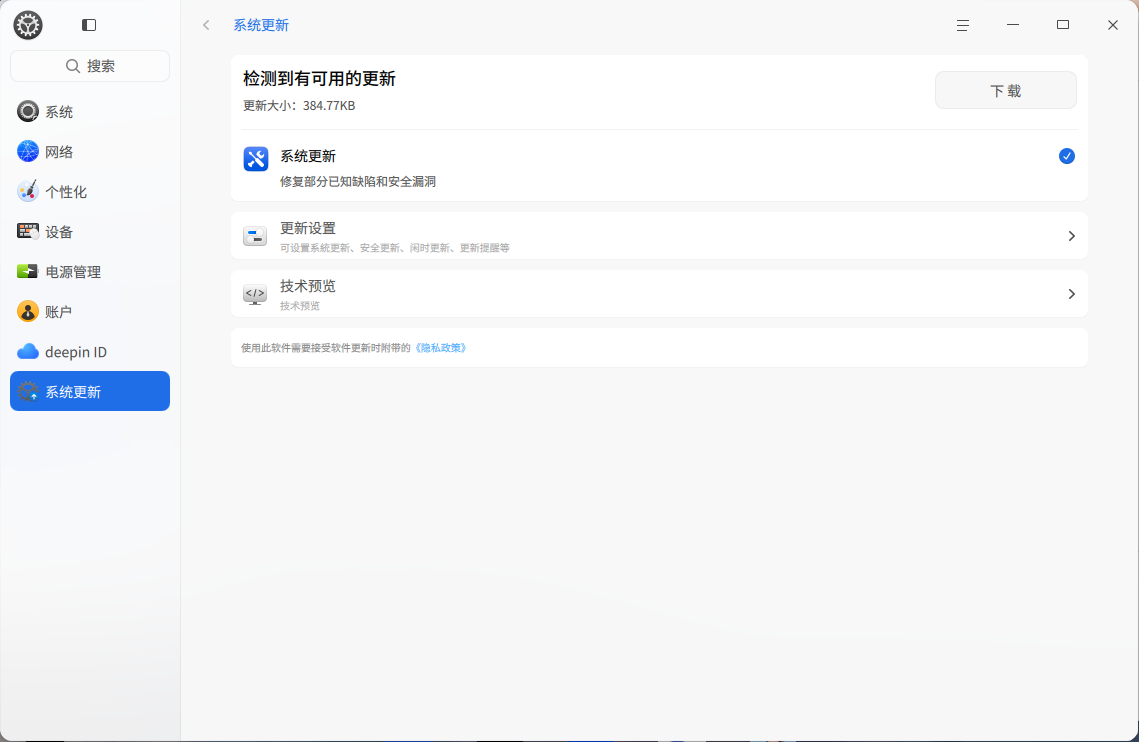This screenshot has width=1139, height=742.
Task: Click the 个性化 palette icon
Action: [28, 191]
